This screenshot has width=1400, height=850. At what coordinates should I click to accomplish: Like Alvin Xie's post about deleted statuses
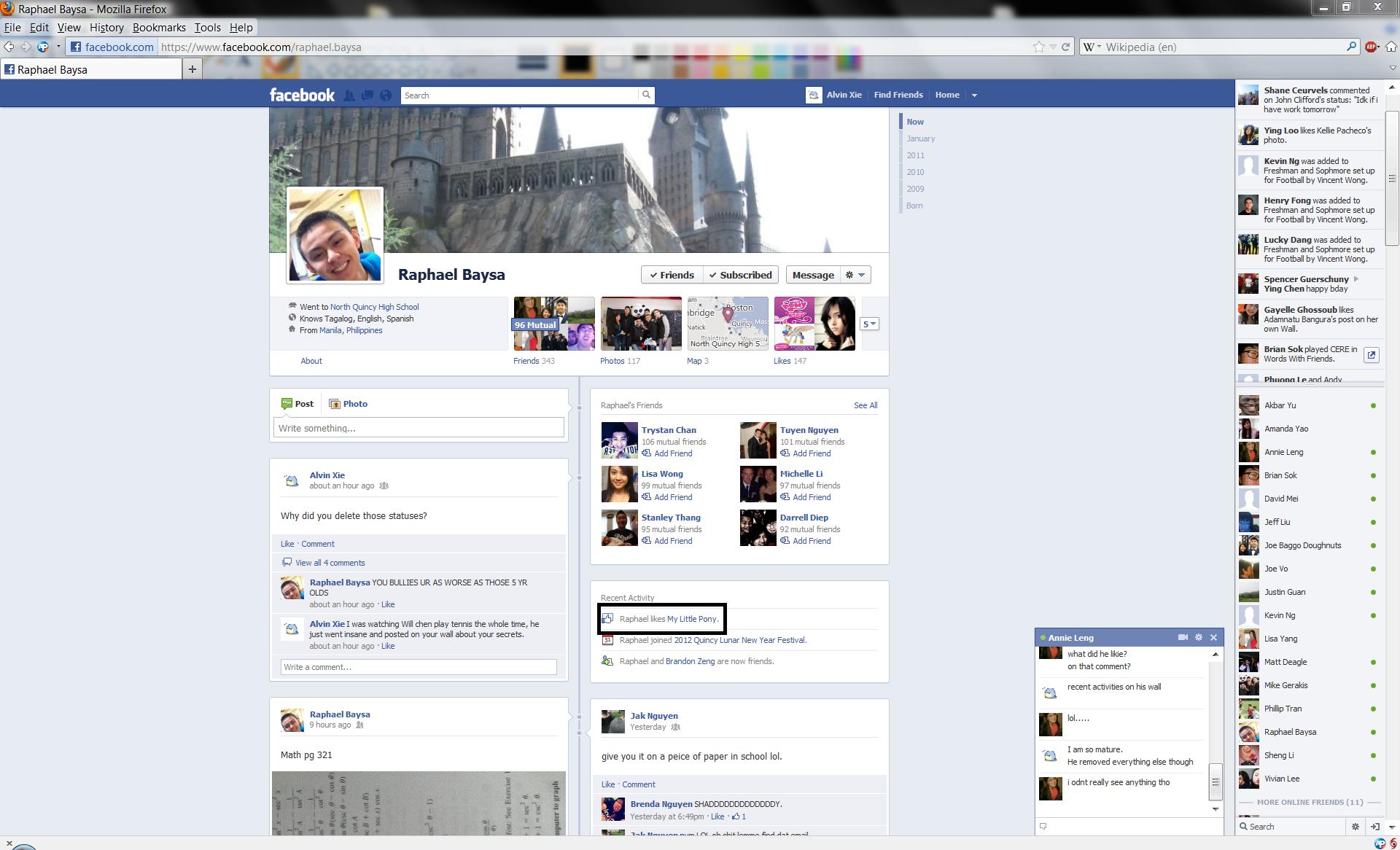point(287,544)
